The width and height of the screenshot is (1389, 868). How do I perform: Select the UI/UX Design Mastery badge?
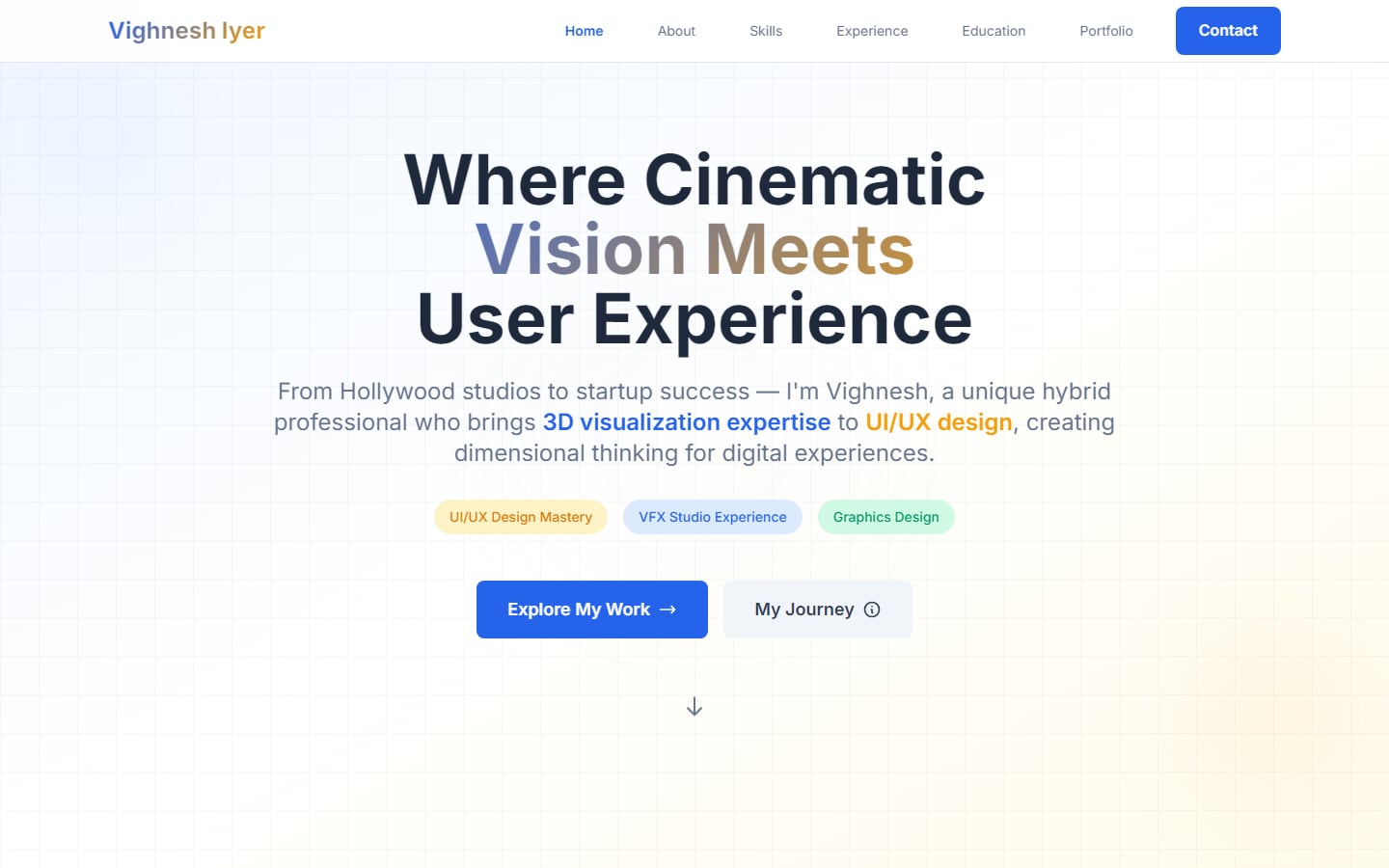[521, 517]
